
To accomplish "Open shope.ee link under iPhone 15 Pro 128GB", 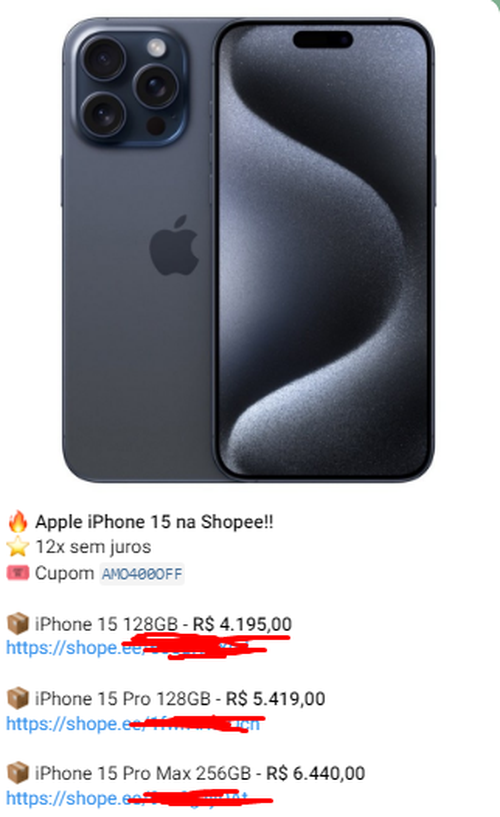I will [133, 723].
